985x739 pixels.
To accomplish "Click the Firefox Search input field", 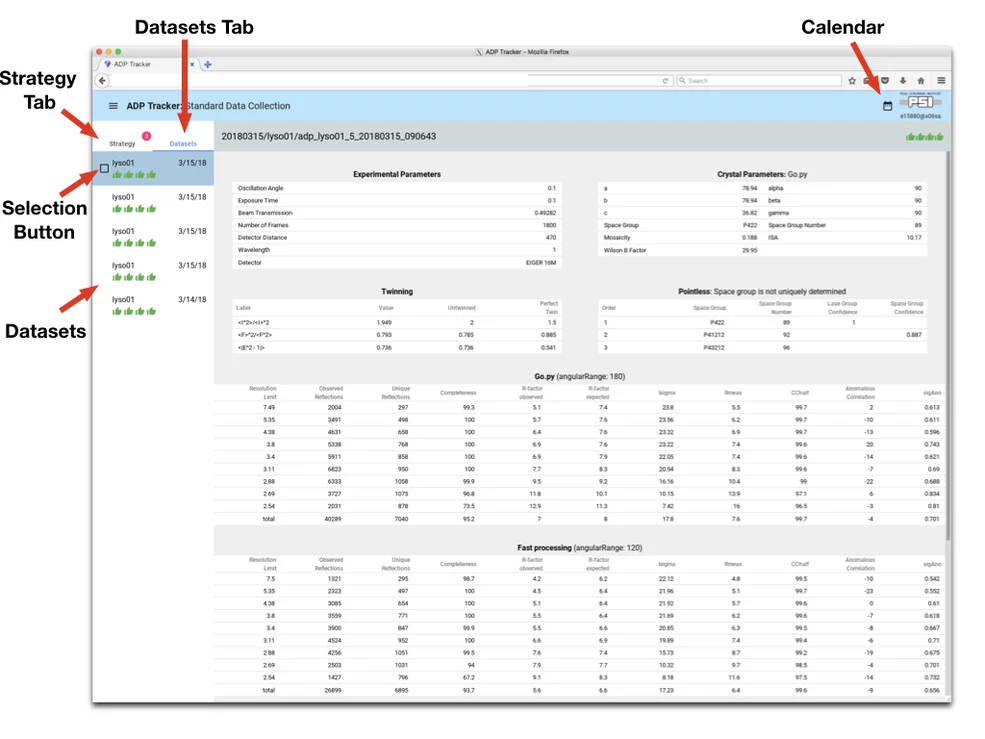I will (x=759, y=80).
